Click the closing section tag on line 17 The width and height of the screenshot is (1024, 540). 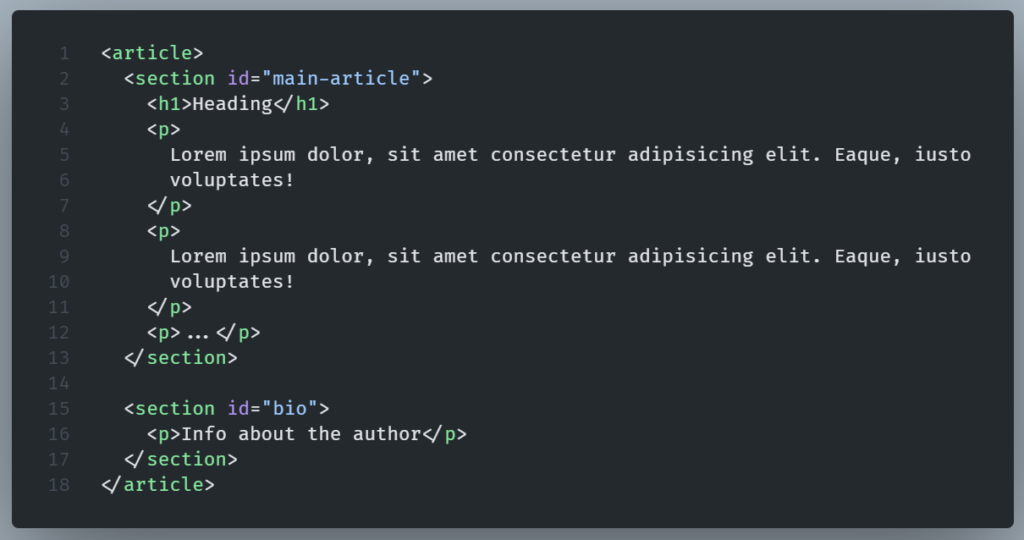[181, 459]
